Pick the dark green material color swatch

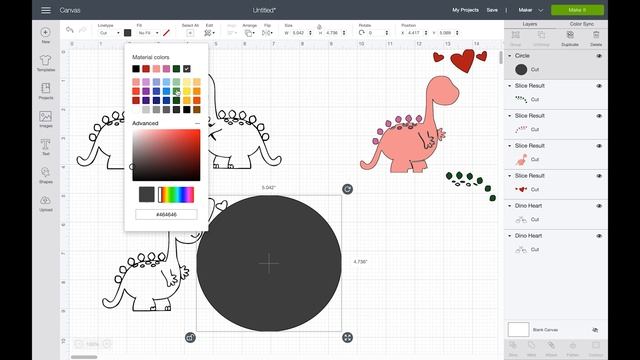(176, 69)
